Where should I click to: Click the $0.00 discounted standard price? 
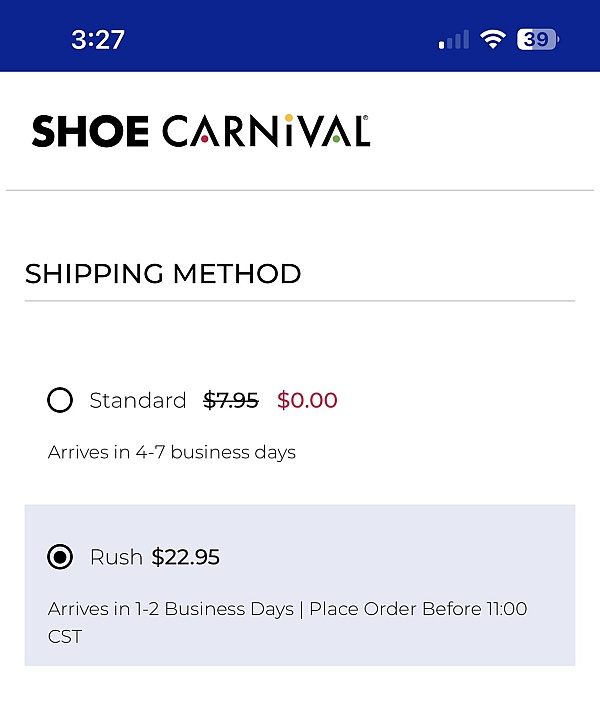point(307,400)
